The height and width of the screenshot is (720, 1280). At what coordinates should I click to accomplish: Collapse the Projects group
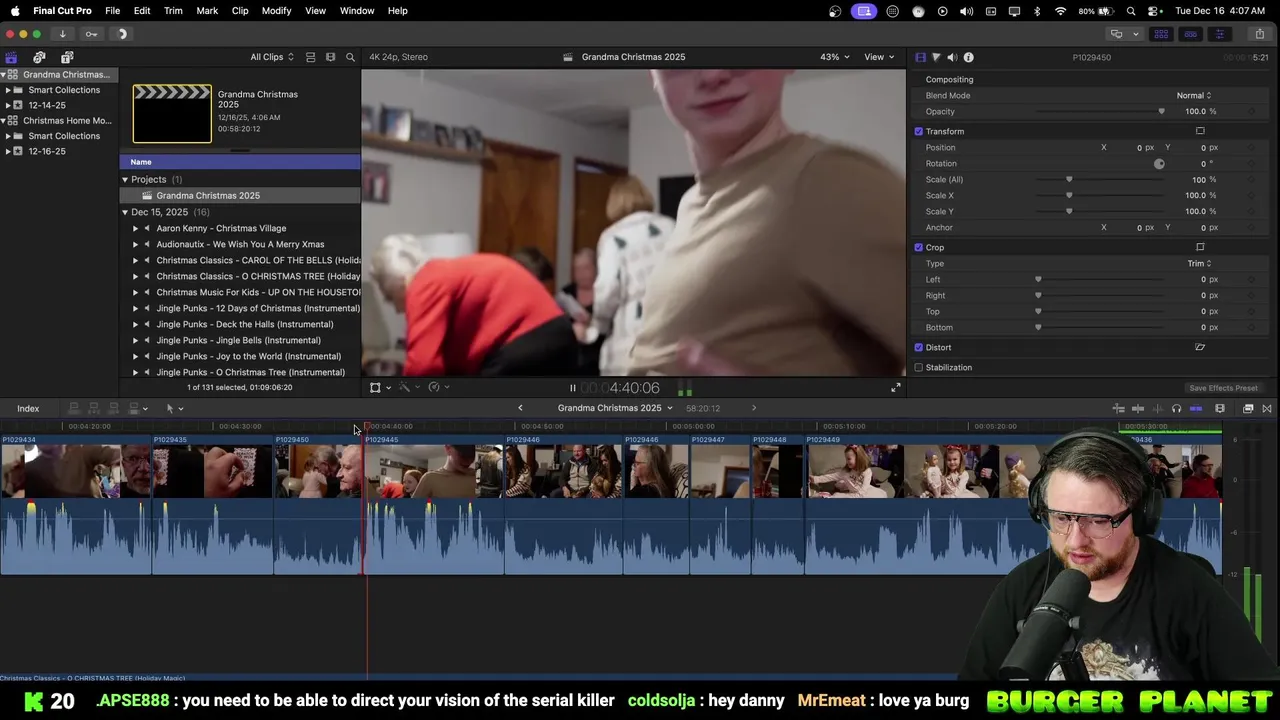click(125, 179)
